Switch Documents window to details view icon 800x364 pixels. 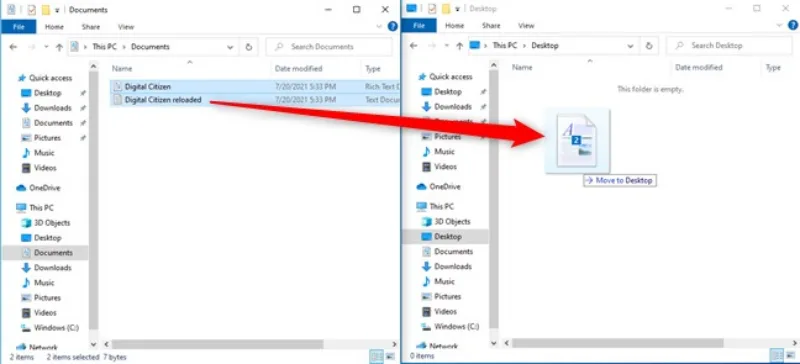(x=377, y=356)
